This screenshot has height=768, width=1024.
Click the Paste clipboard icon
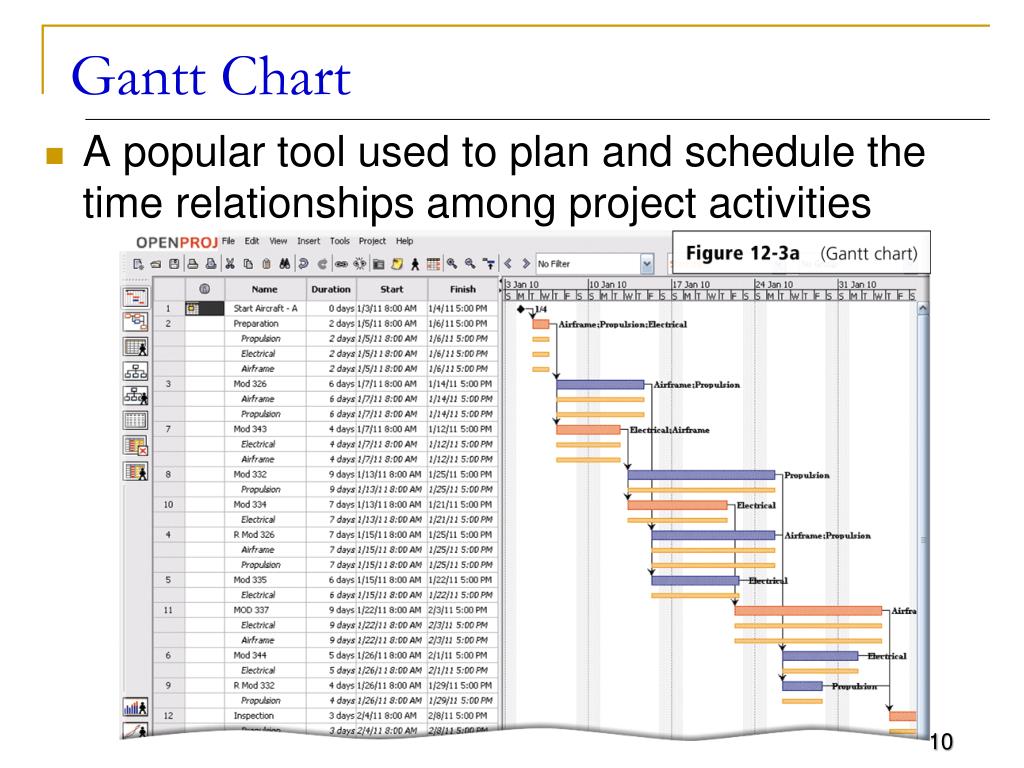[x=266, y=264]
